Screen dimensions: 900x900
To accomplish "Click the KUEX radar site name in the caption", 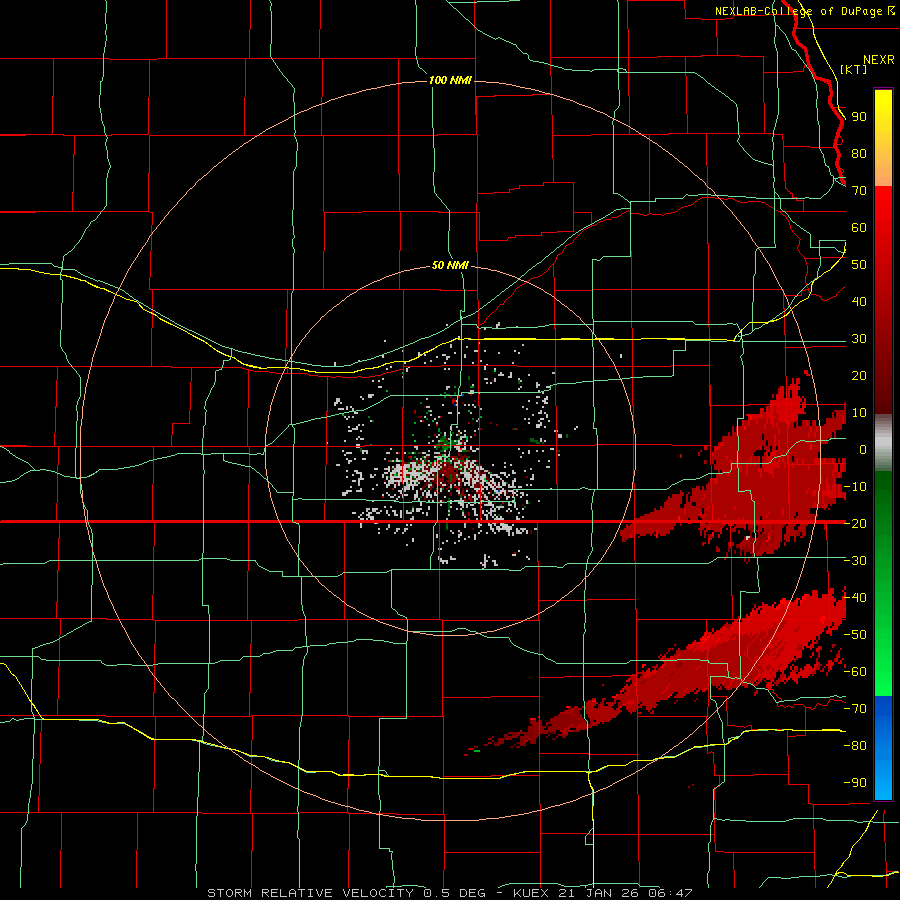I will 531,893.
